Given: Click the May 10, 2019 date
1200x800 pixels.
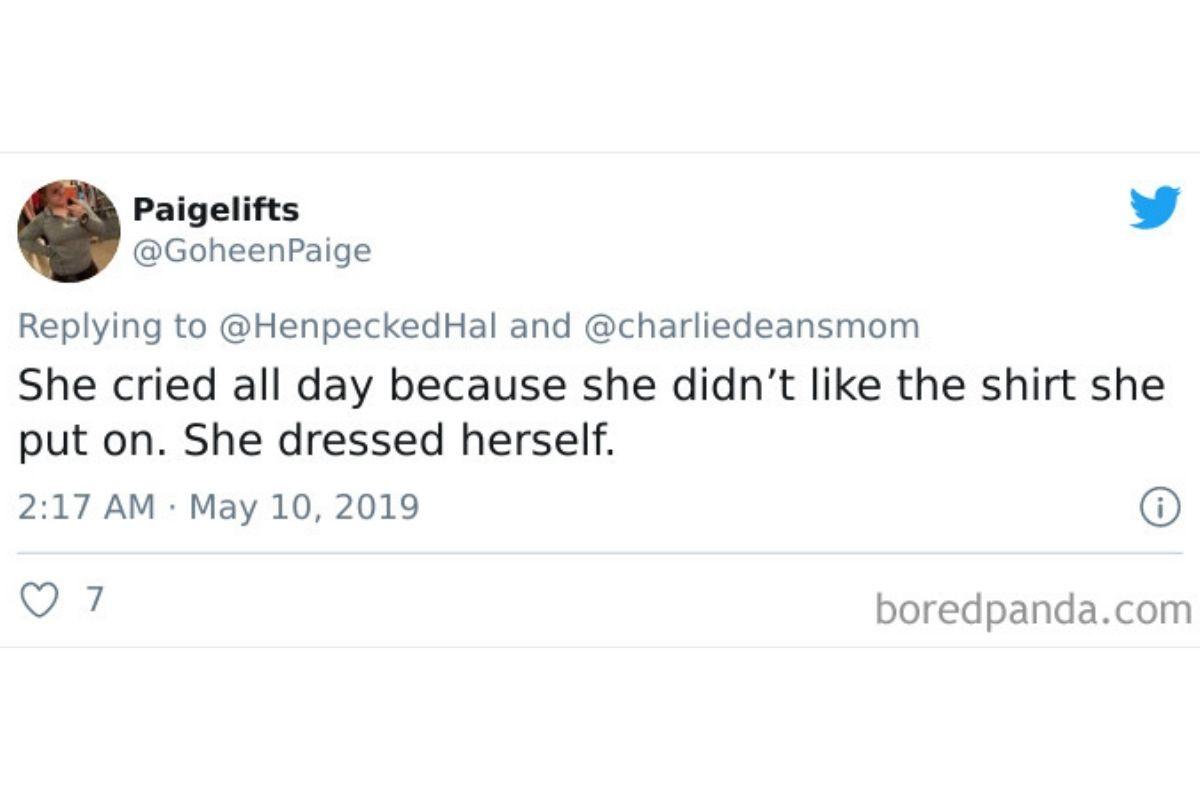Looking at the screenshot, I should click(x=304, y=507).
